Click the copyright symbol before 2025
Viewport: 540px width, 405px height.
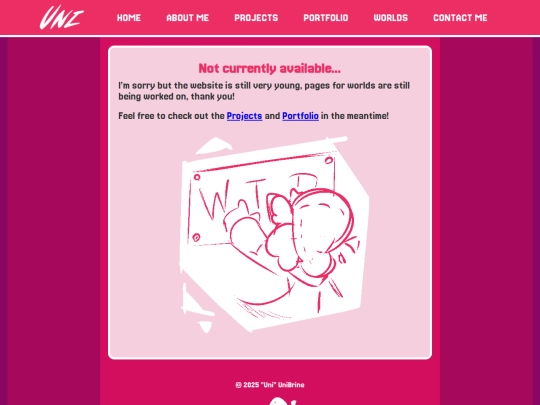[238, 385]
